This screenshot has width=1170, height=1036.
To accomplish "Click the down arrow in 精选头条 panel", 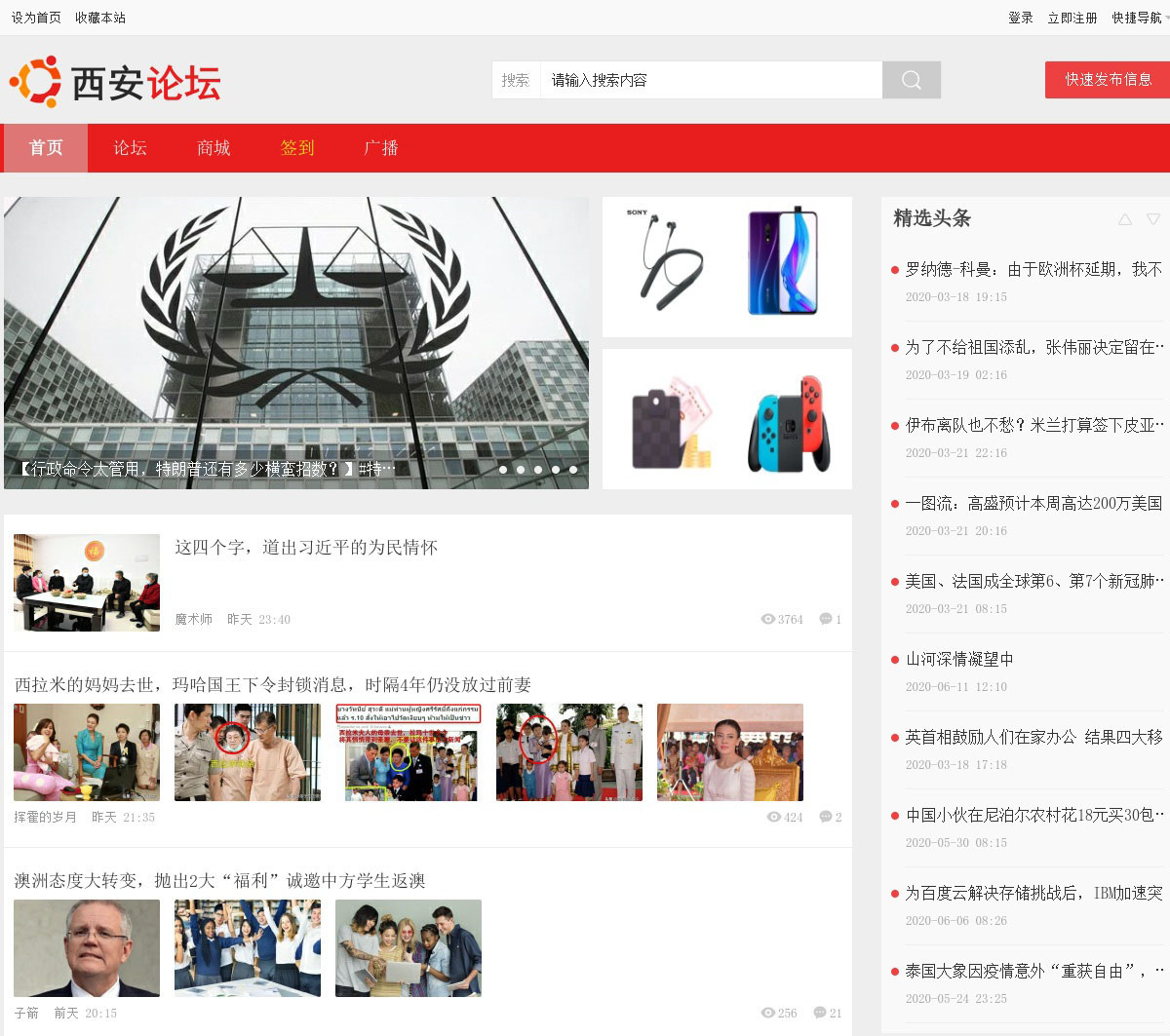I will (x=1153, y=219).
